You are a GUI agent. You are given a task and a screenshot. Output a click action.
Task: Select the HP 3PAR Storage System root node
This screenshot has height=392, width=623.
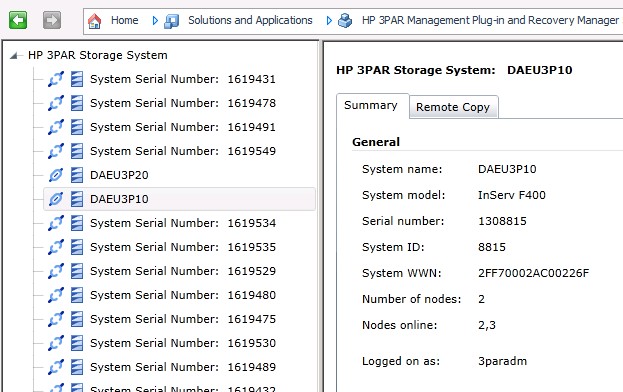pyautogui.click(x=98, y=55)
